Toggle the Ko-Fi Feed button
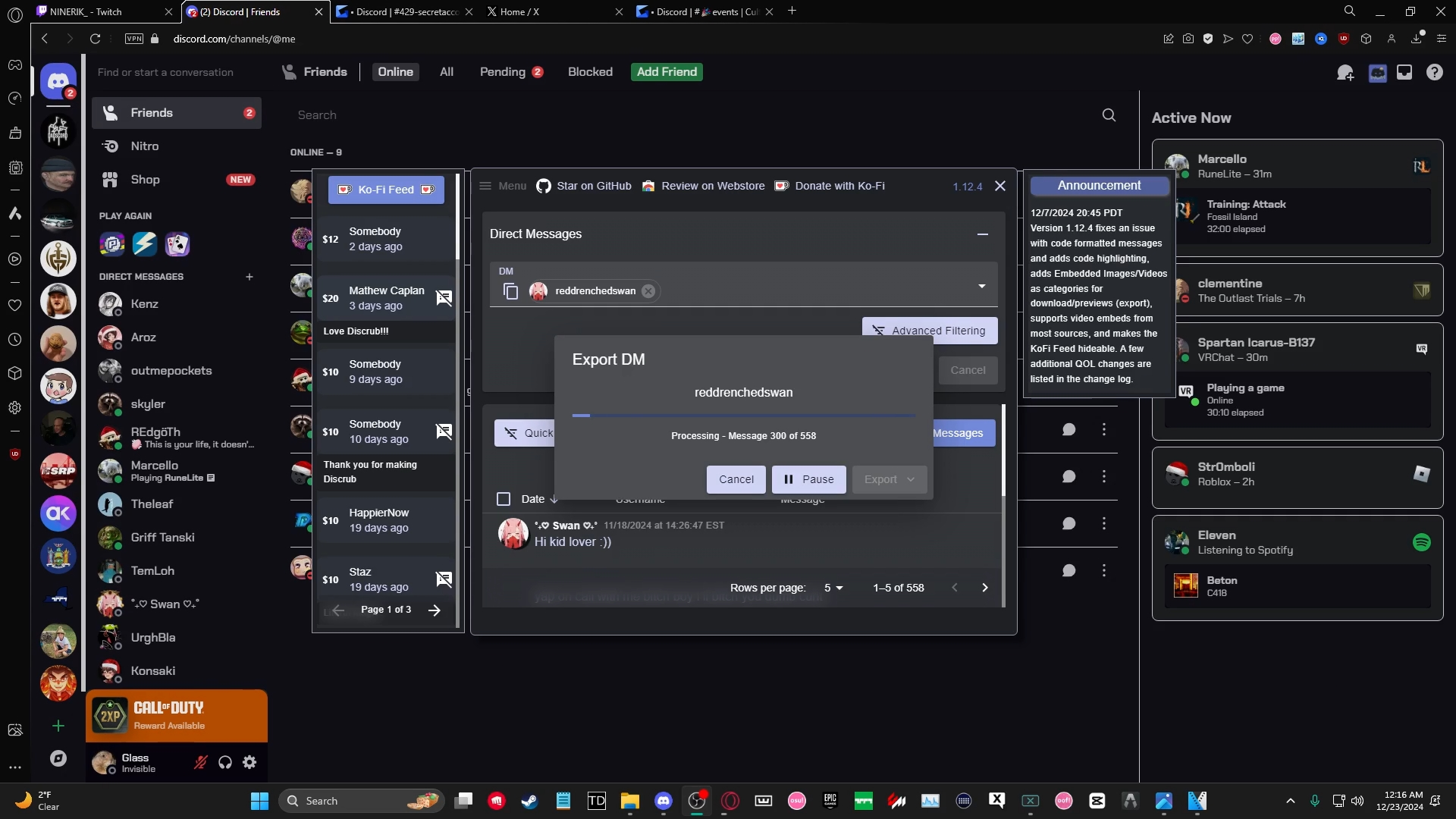The height and width of the screenshot is (819, 1456). 386,190
